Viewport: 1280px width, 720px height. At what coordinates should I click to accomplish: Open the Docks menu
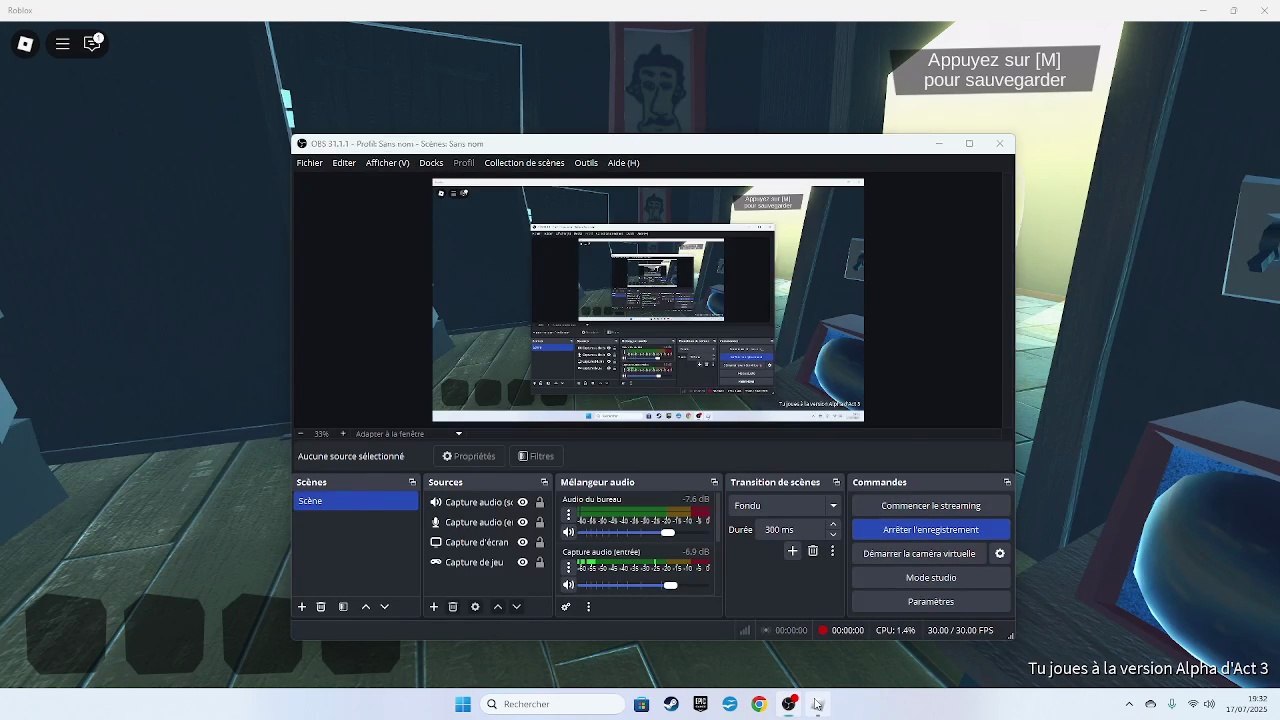pos(431,163)
